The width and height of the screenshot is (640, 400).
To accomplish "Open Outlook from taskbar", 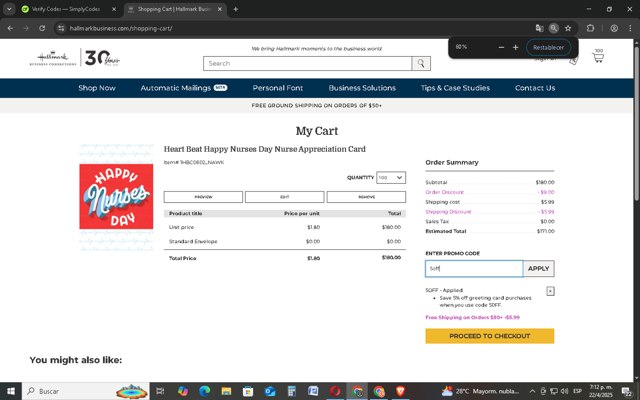I will tap(270, 391).
